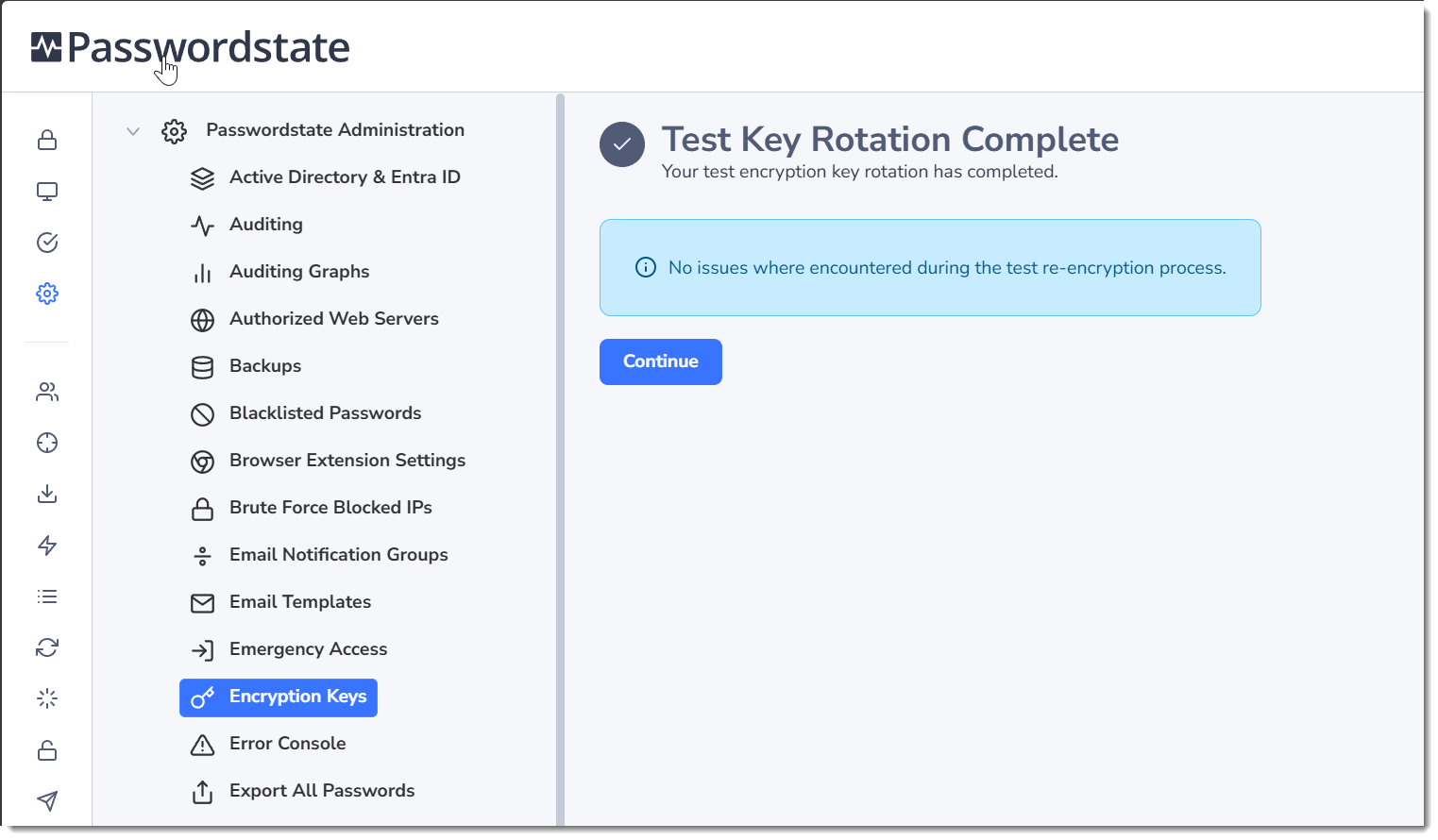Click the blue Continue button
Image resolution: width=1438 pixels, height=840 pixels.
tap(661, 361)
